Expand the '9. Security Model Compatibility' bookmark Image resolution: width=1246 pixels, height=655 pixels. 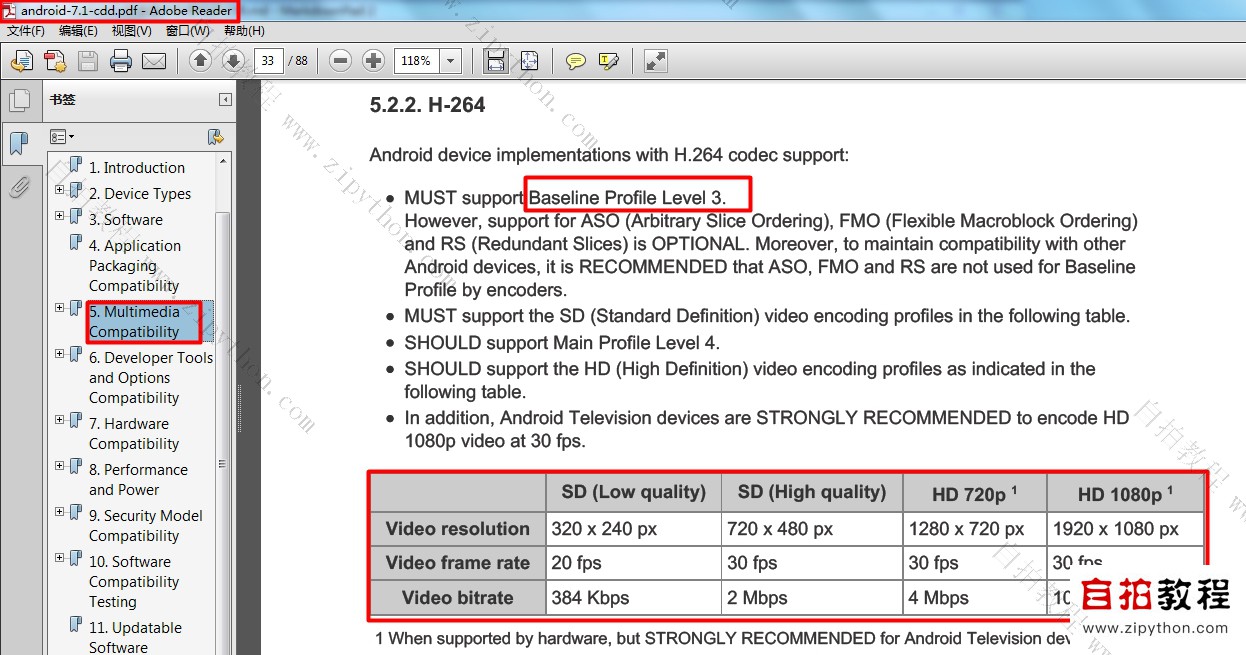point(60,512)
